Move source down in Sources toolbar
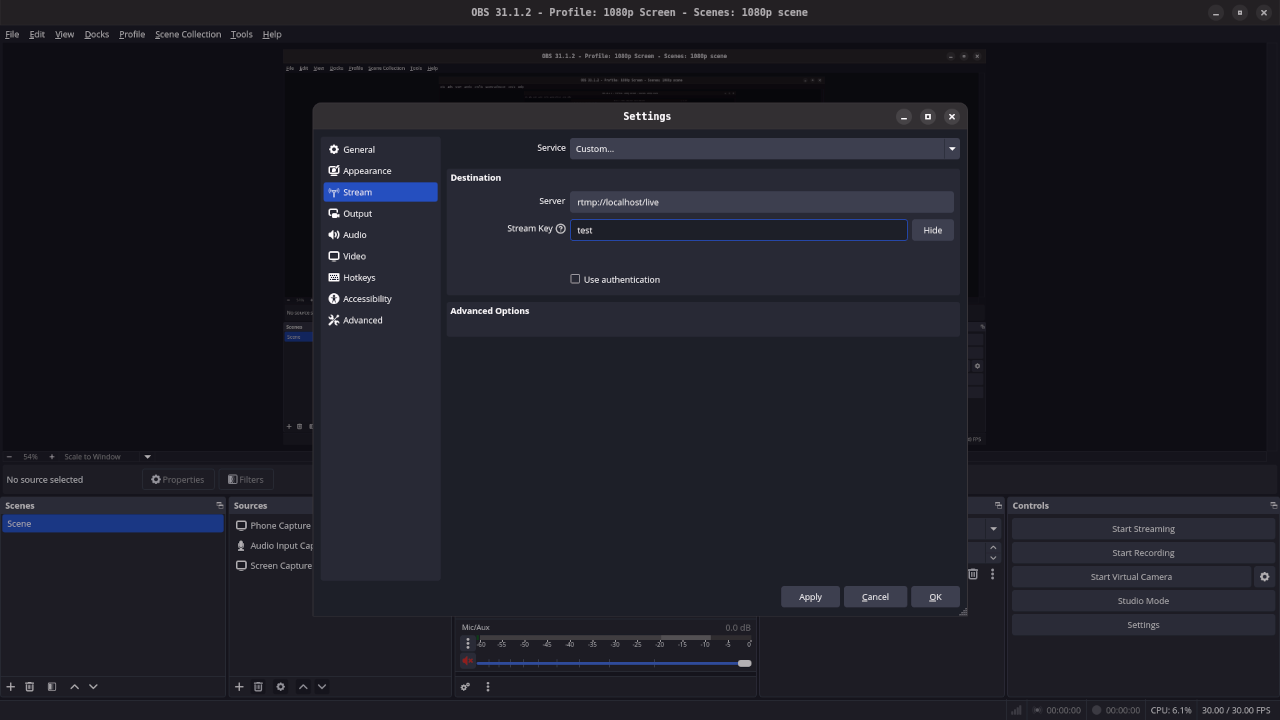The width and height of the screenshot is (1280, 720). click(322, 686)
